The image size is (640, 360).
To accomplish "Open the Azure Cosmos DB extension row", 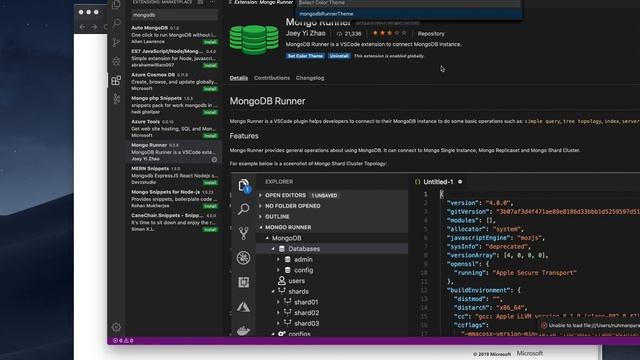I will point(174,82).
